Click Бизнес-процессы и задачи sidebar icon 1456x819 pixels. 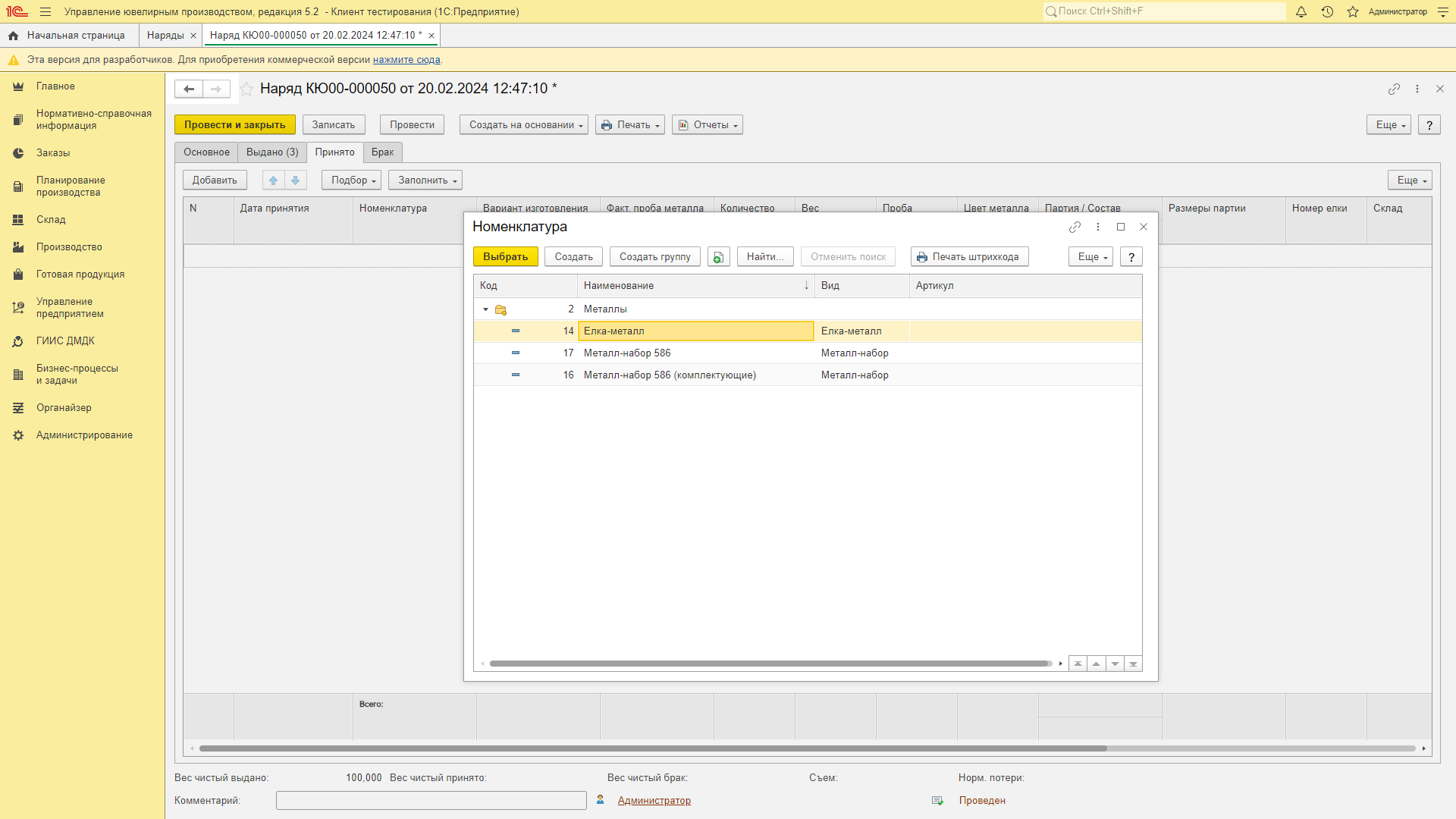[x=18, y=375]
